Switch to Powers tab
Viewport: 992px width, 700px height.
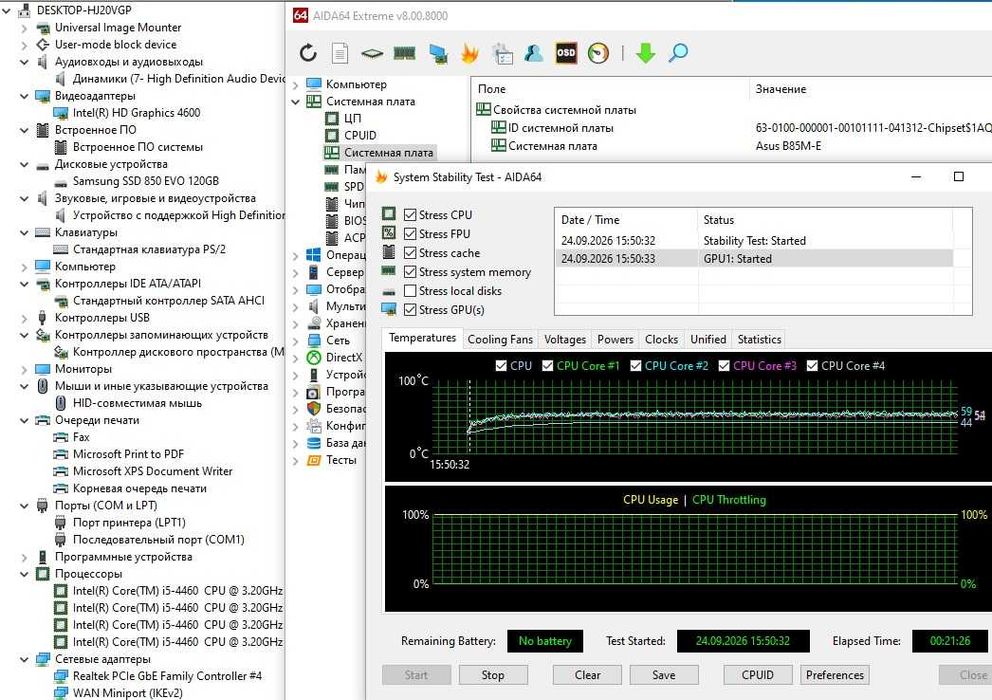pos(615,339)
